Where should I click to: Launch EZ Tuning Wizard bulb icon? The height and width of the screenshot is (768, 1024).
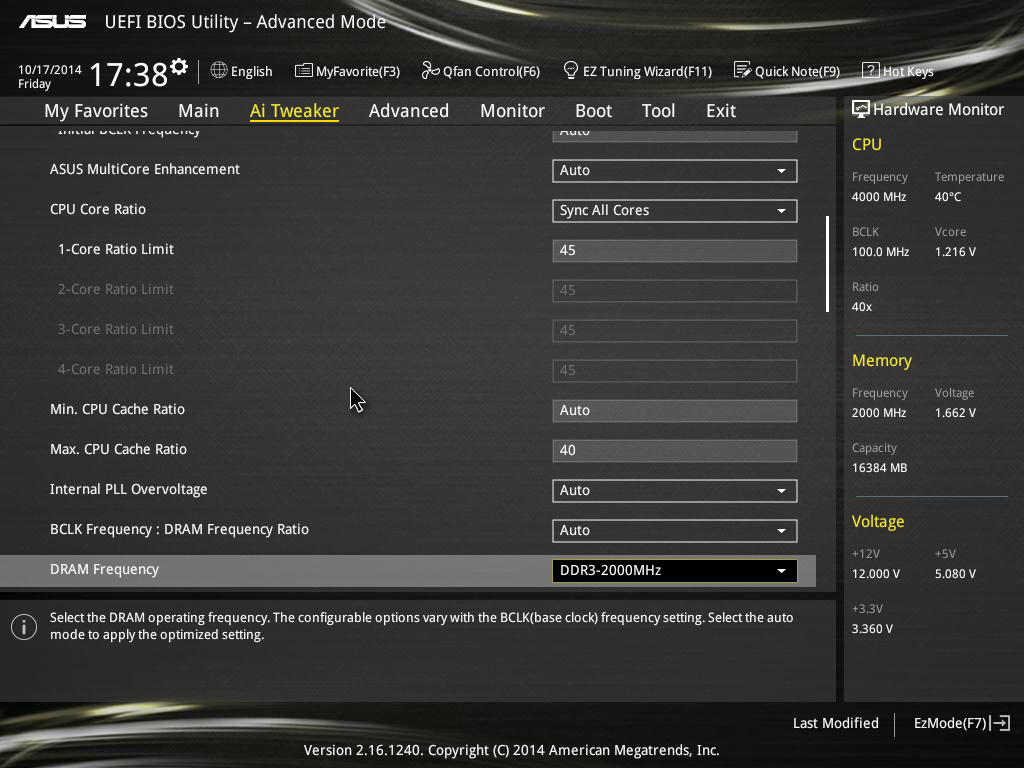[x=571, y=70]
